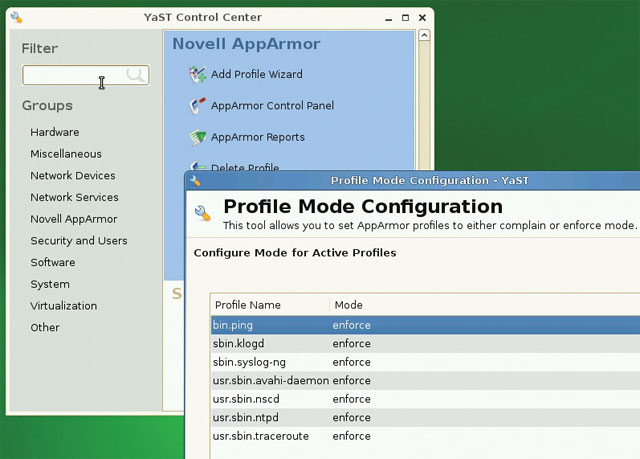The height and width of the screenshot is (459, 640).
Task: Click scroll-up arrow in YaST Control Center
Action: (424, 35)
